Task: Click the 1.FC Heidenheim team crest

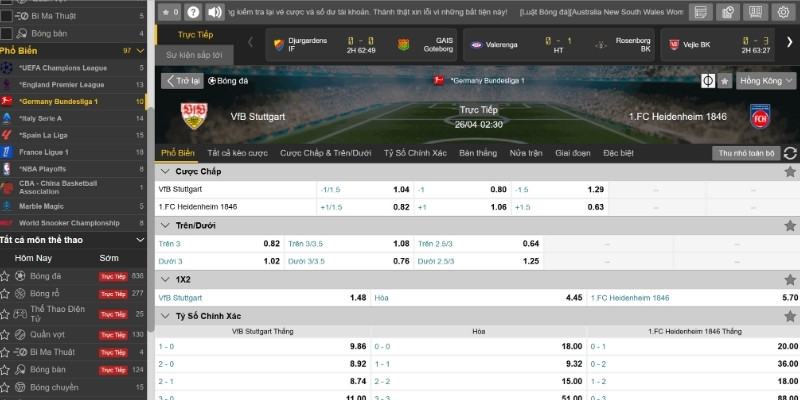Action: point(760,116)
